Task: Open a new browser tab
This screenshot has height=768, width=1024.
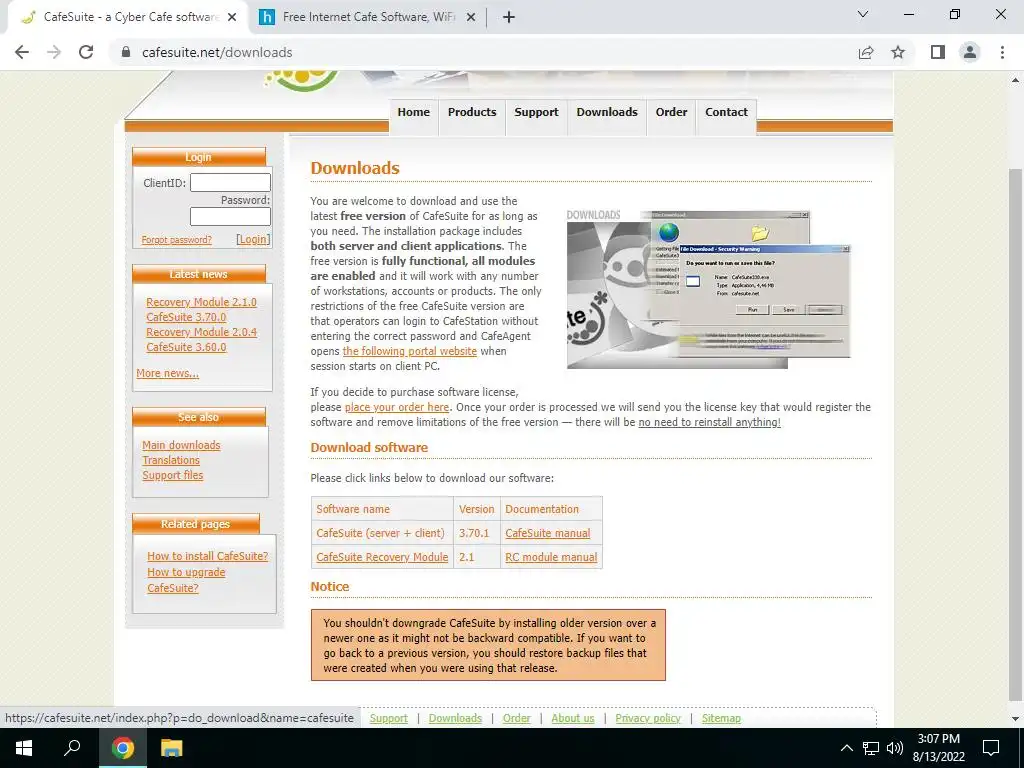Action: (509, 17)
